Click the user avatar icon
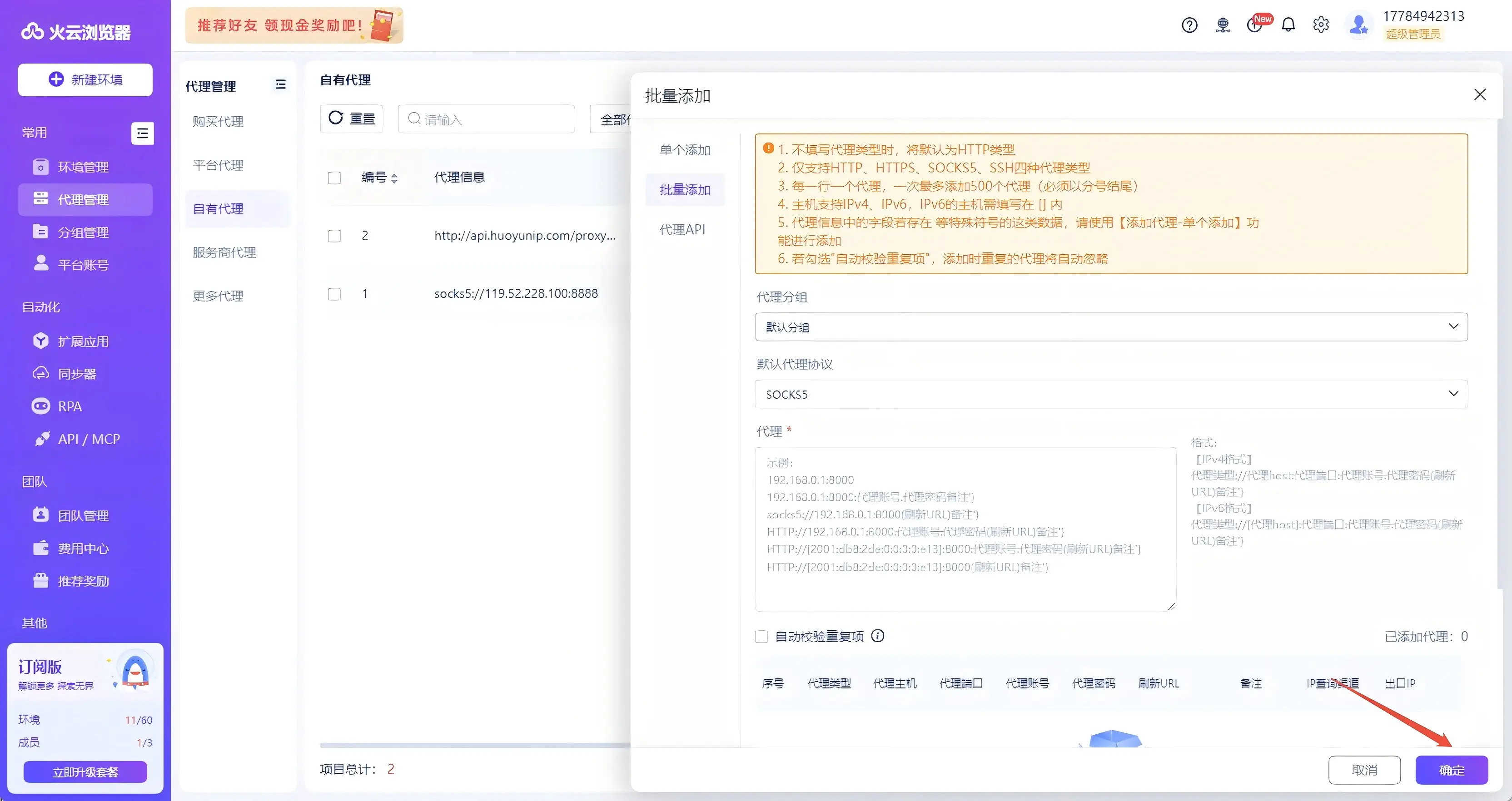 (x=1358, y=25)
